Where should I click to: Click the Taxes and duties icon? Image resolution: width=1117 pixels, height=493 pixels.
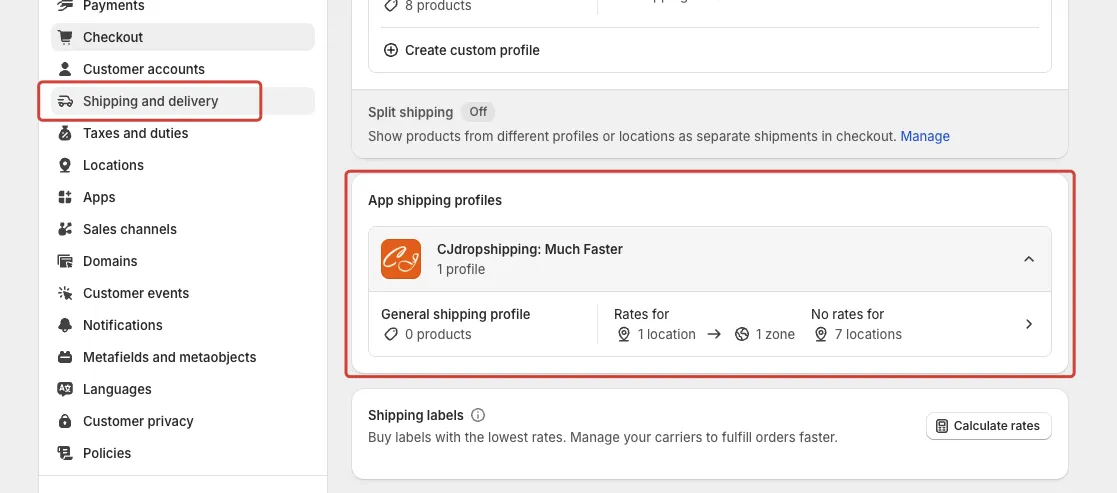pyautogui.click(x=65, y=133)
